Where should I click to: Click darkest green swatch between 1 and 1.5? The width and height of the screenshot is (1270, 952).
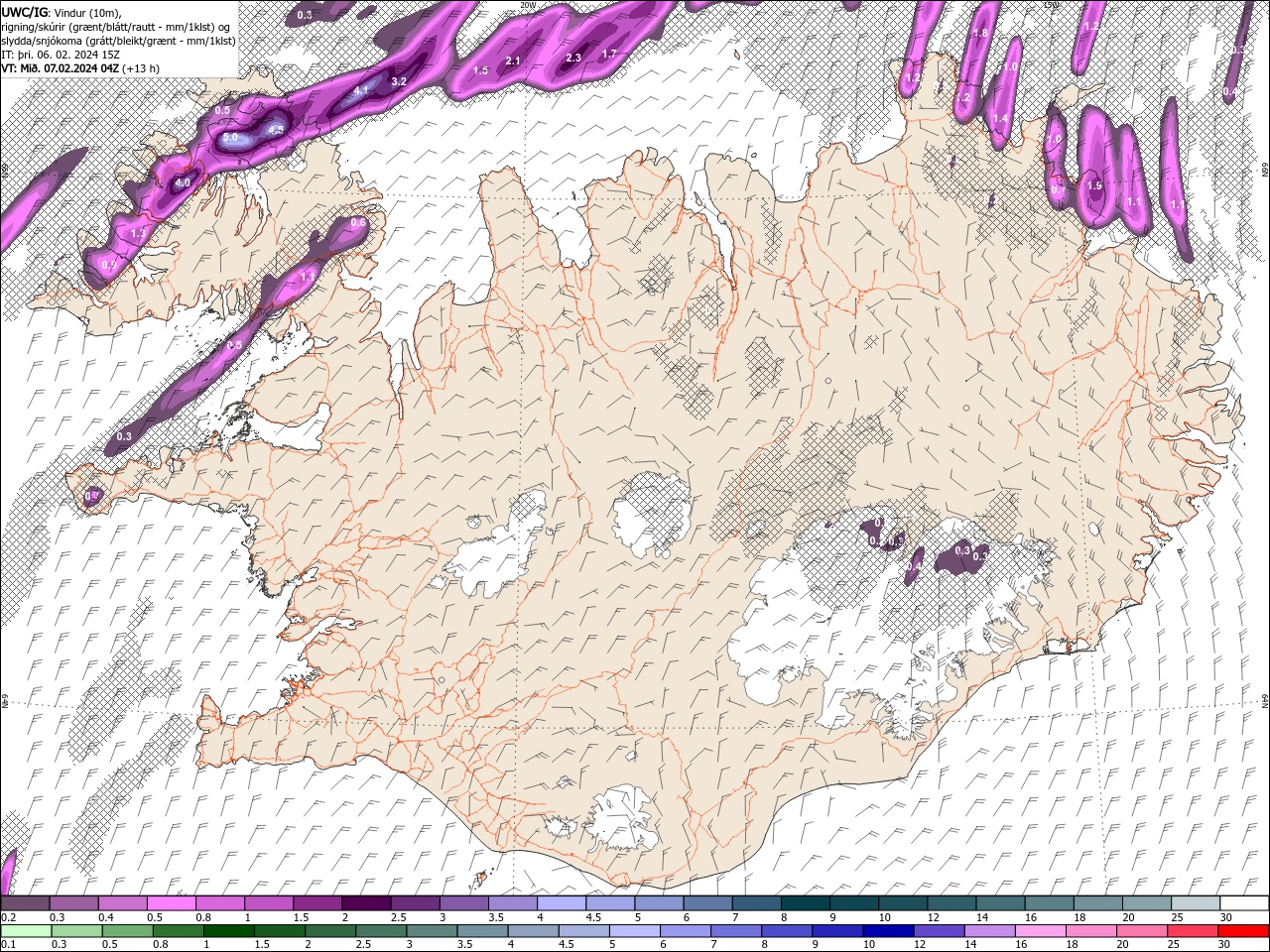228,931
